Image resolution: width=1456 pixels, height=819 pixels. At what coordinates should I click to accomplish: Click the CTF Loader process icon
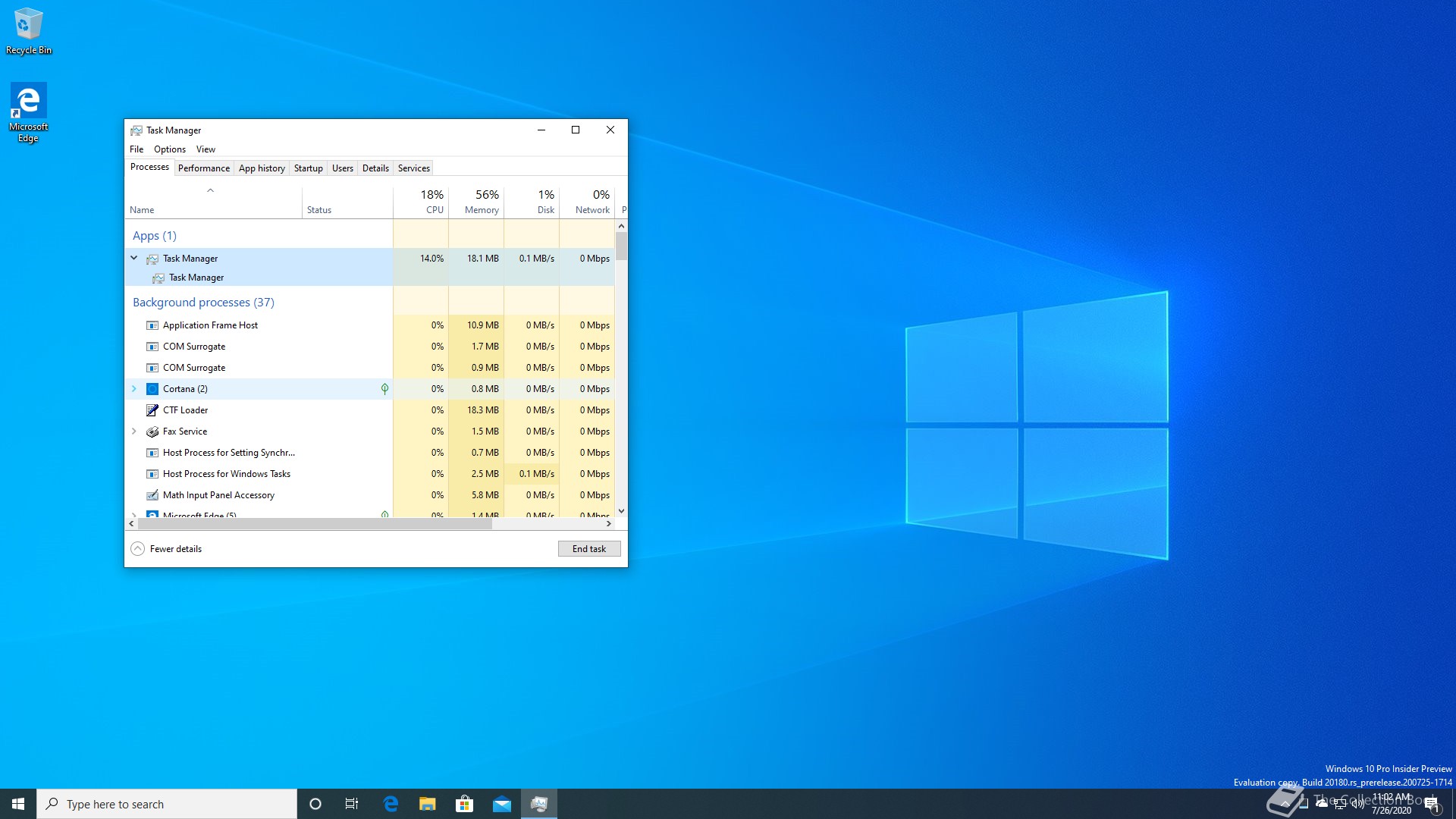click(152, 410)
